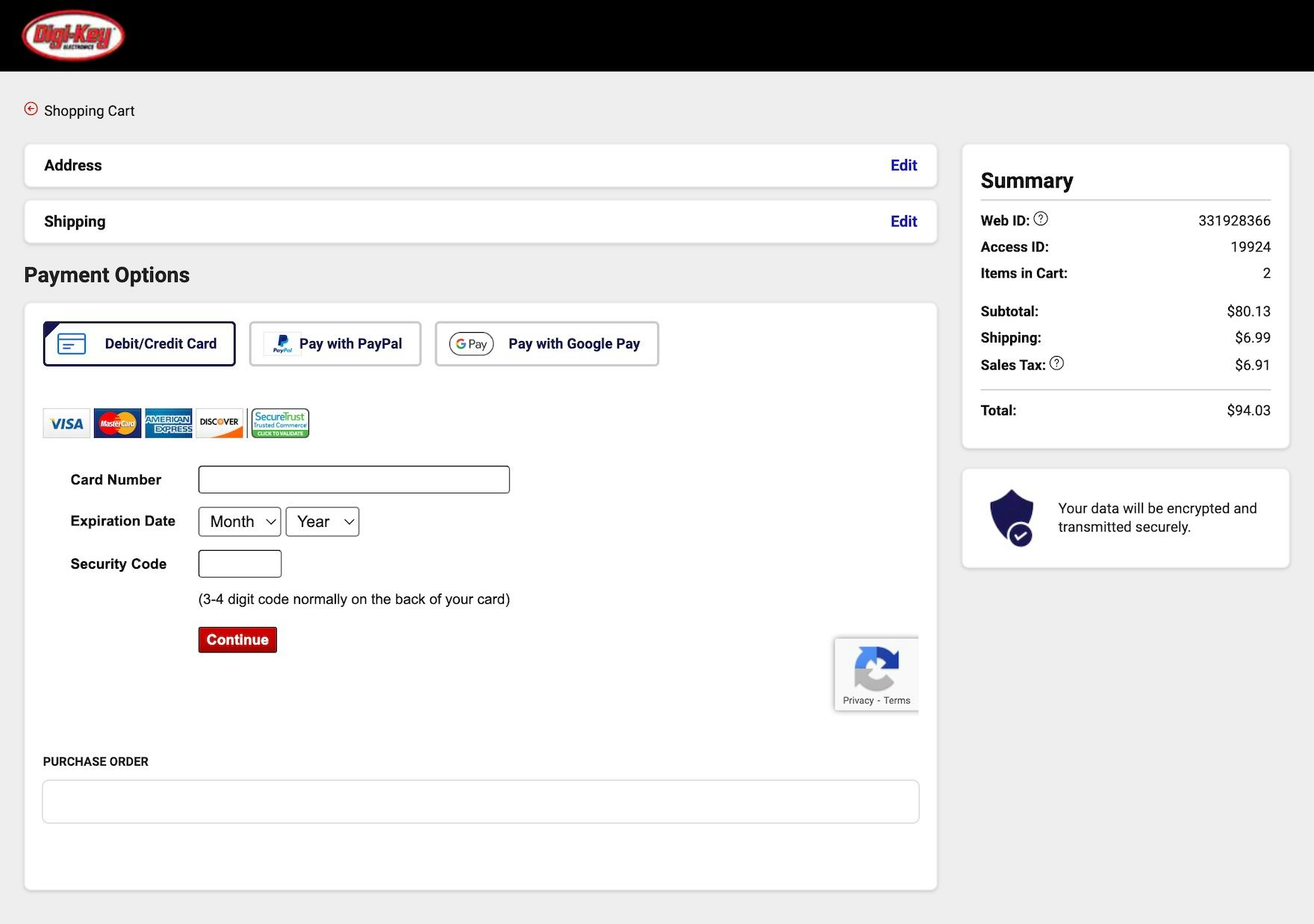
Task: Click the Sales Tax help question icon
Action: pos(1056,363)
